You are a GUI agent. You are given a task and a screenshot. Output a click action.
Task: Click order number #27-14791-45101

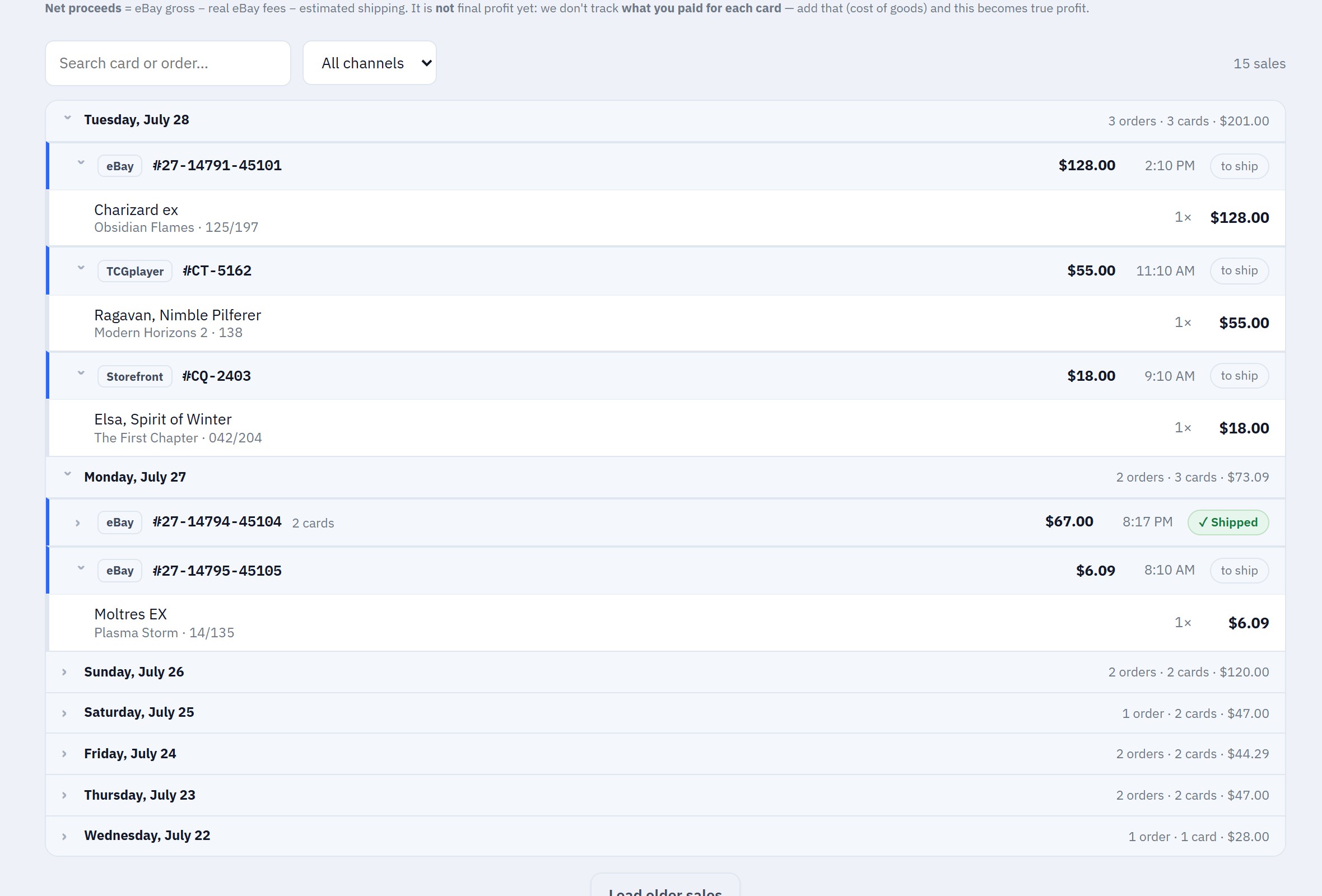tap(217, 165)
